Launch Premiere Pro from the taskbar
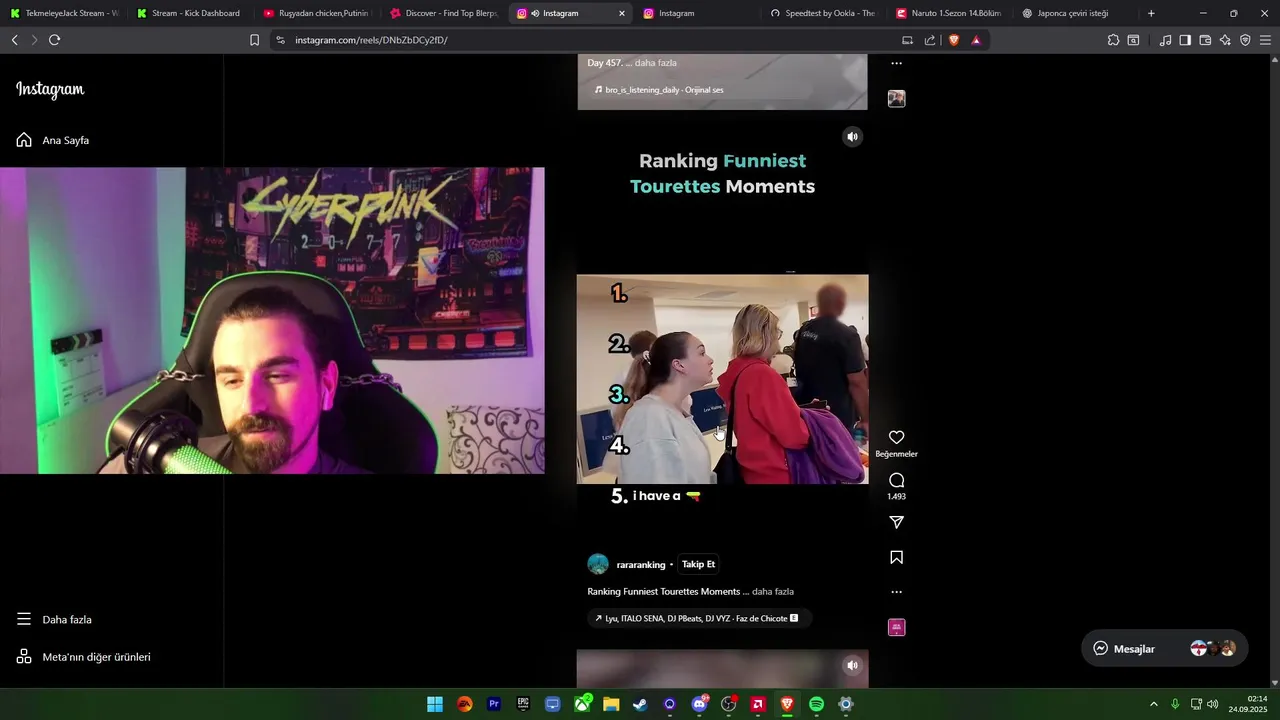This screenshot has width=1280, height=720. tap(494, 704)
